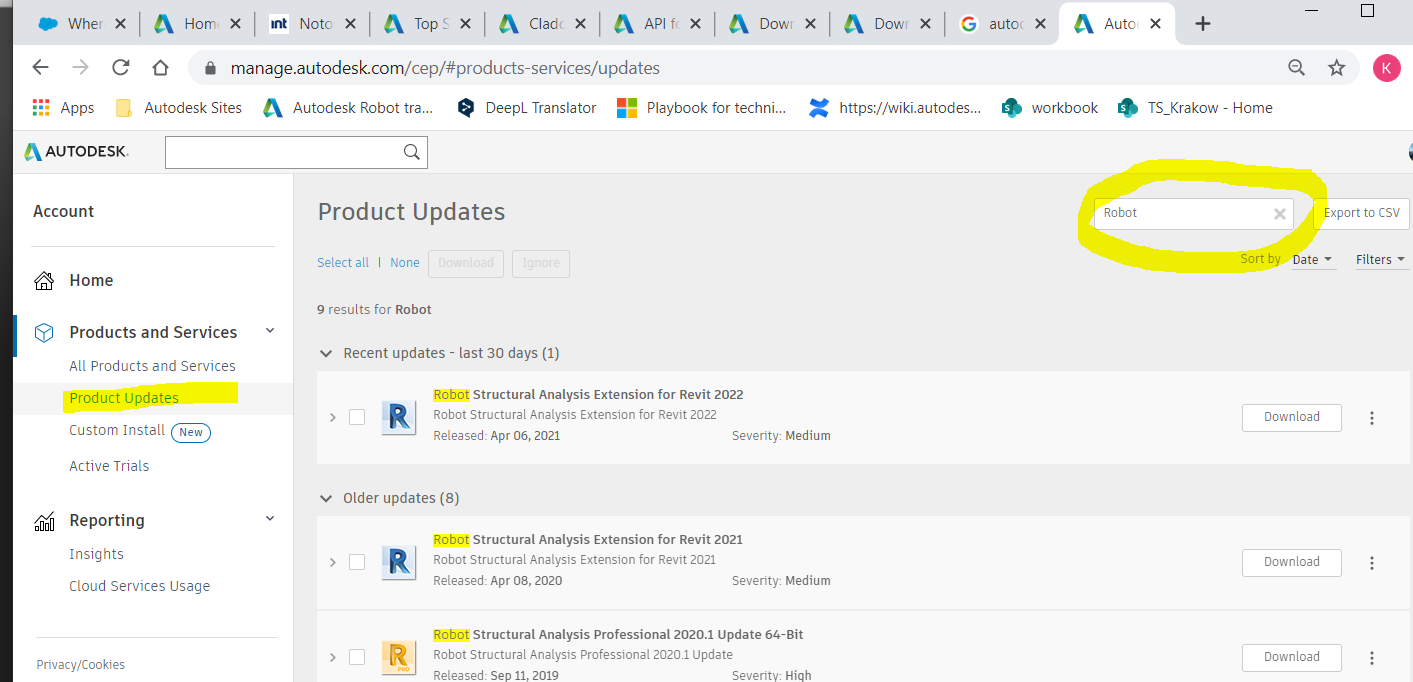
Task: Click inside the Robot search field
Action: pyautogui.click(x=1180, y=213)
